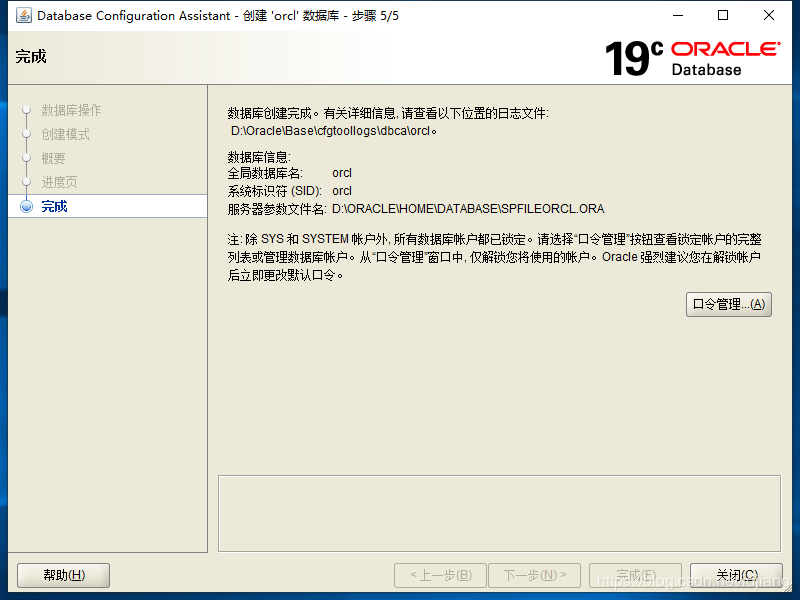
Task: Select the 数据库操作 step in the sidebar
Action: pyautogui.click(x=71, y=110)
